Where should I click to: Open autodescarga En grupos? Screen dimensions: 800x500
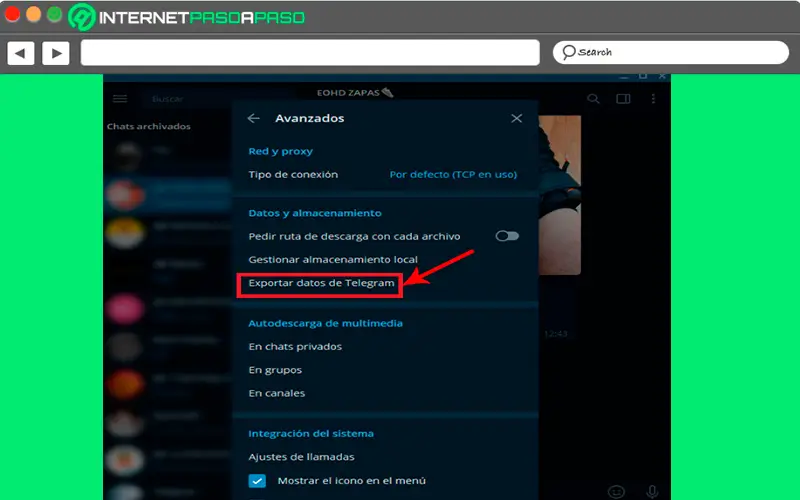coord(275,370)
